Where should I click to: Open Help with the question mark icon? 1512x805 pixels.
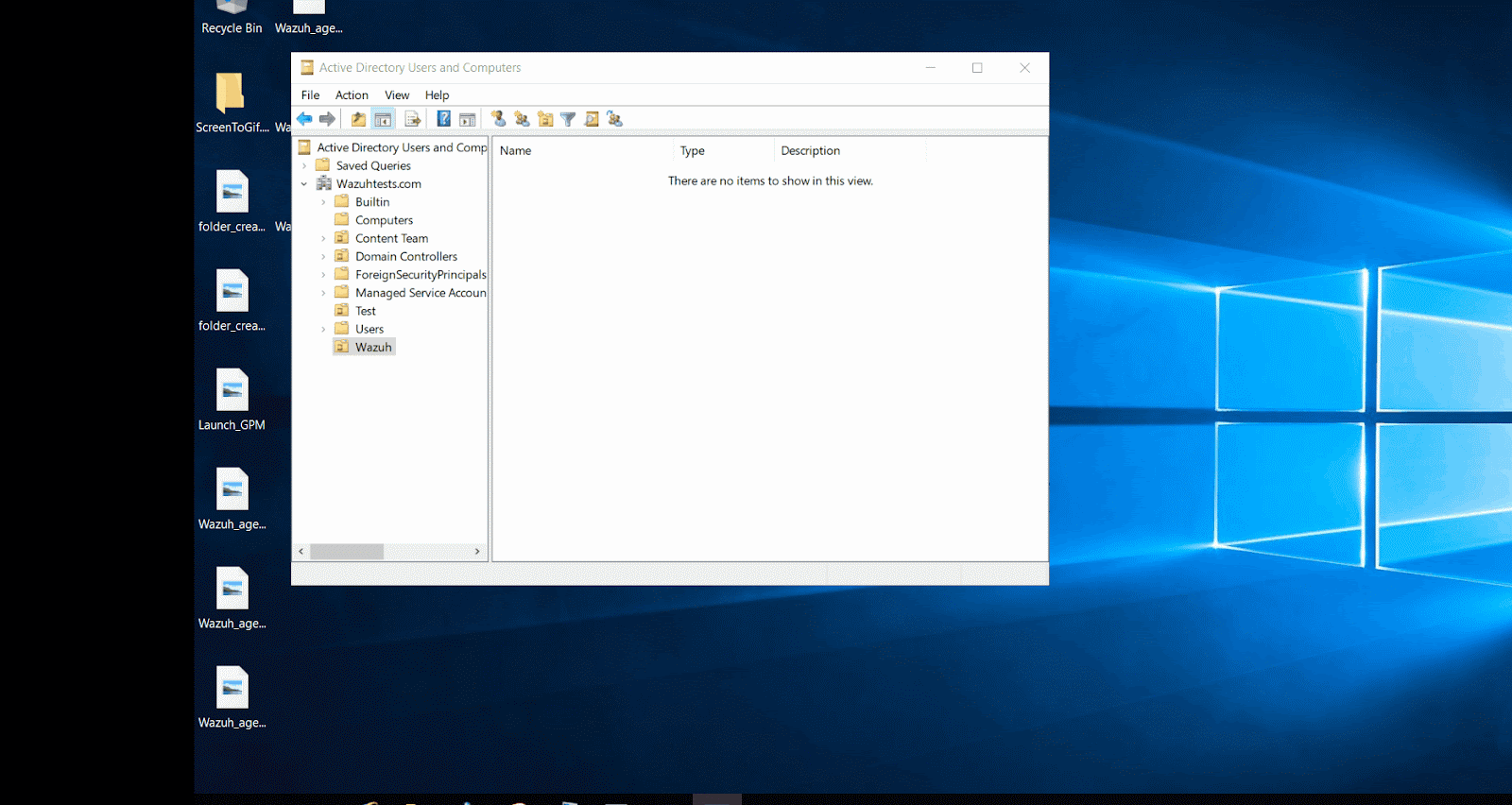point(443,119)
